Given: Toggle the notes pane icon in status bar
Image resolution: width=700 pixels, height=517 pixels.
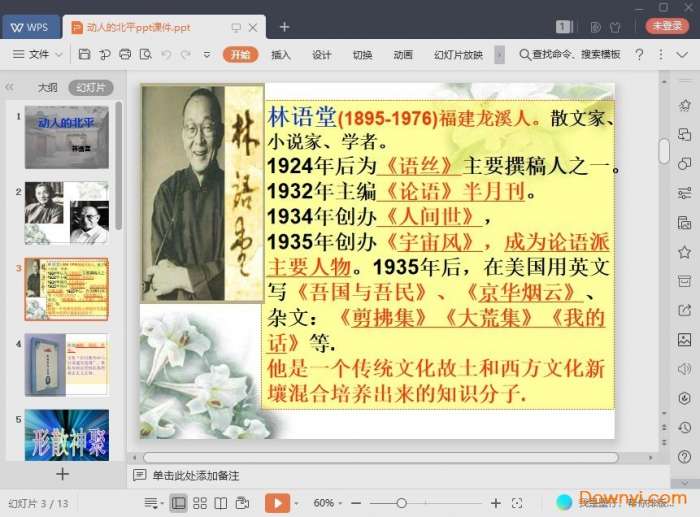Looking at the screenshot, I should click(x=152, y=503).
